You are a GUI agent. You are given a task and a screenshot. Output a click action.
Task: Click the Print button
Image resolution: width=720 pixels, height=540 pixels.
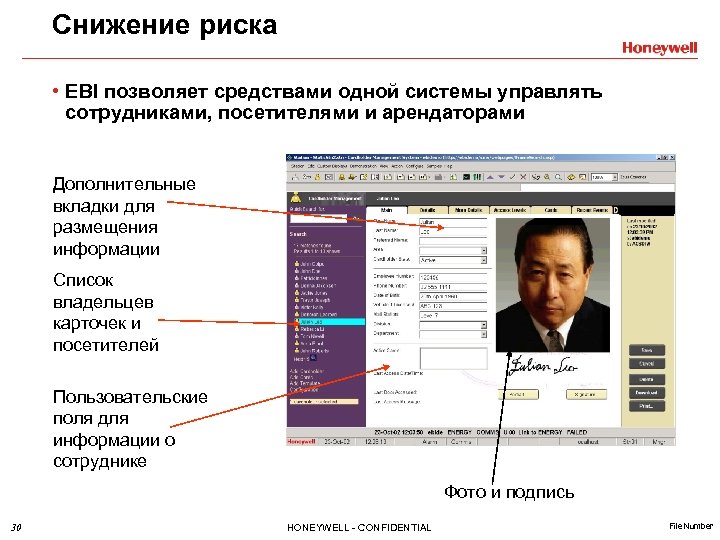[647, 406]
